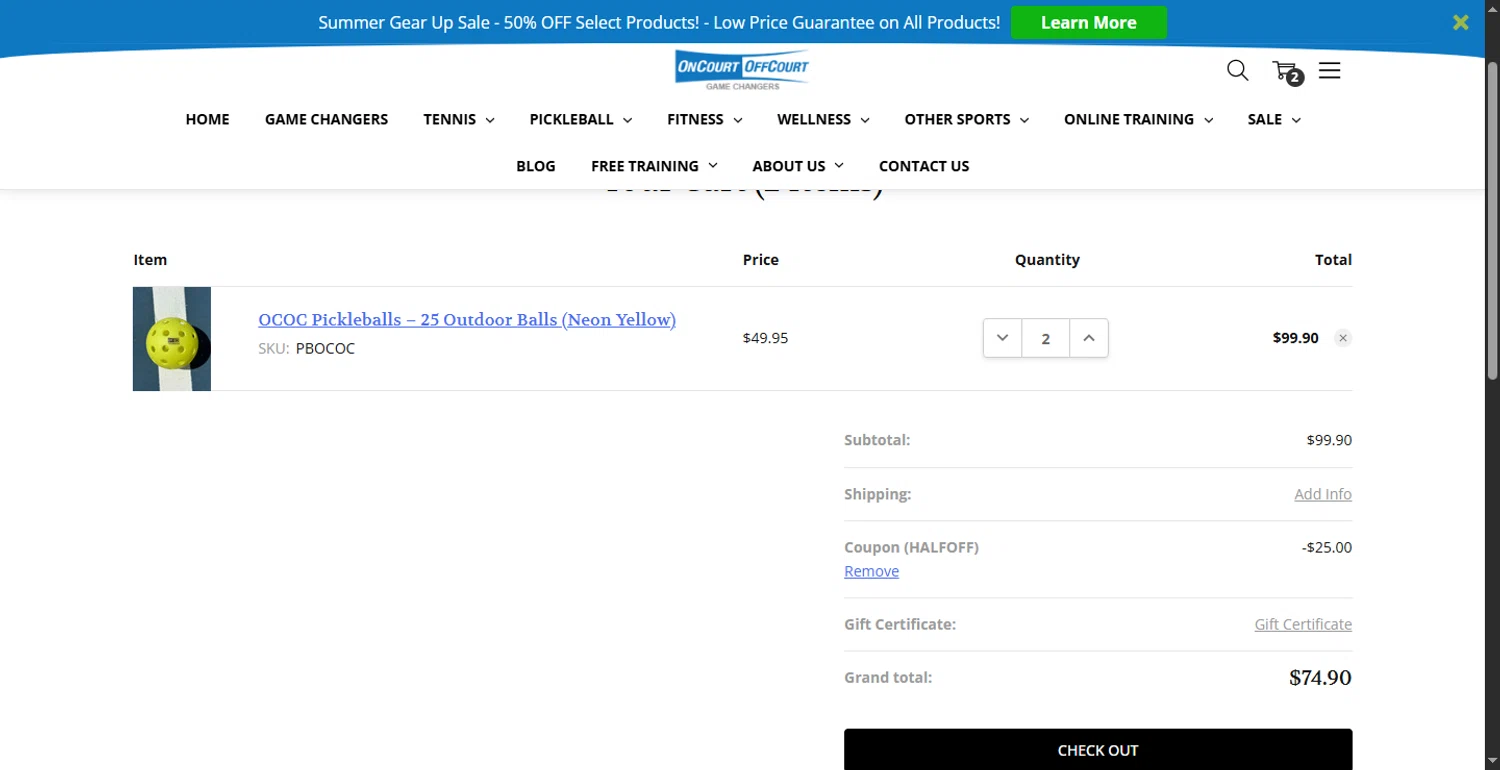Remove pickleballs item with the x icon
1500x770 pixels.
point(1343,338)
